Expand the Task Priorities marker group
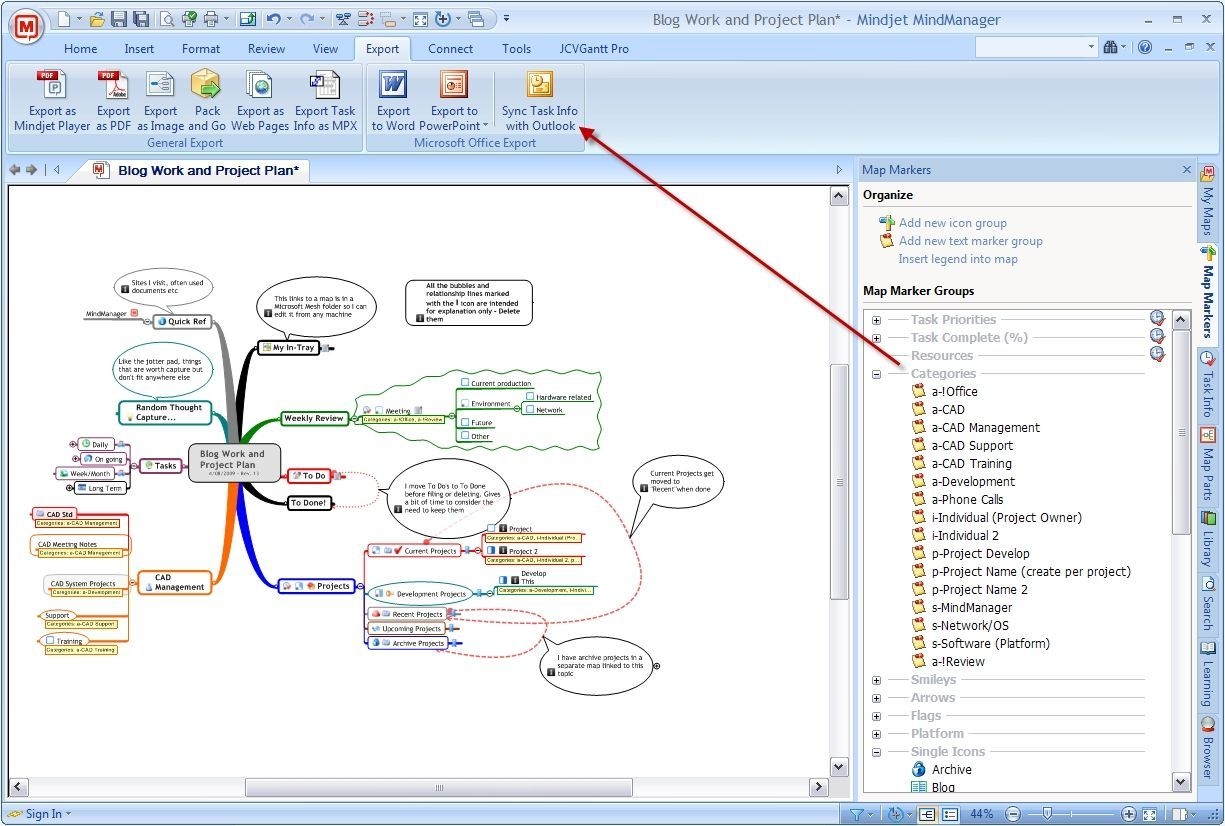The height and width of the screenshot is (826, 1225). pos(877,320)
